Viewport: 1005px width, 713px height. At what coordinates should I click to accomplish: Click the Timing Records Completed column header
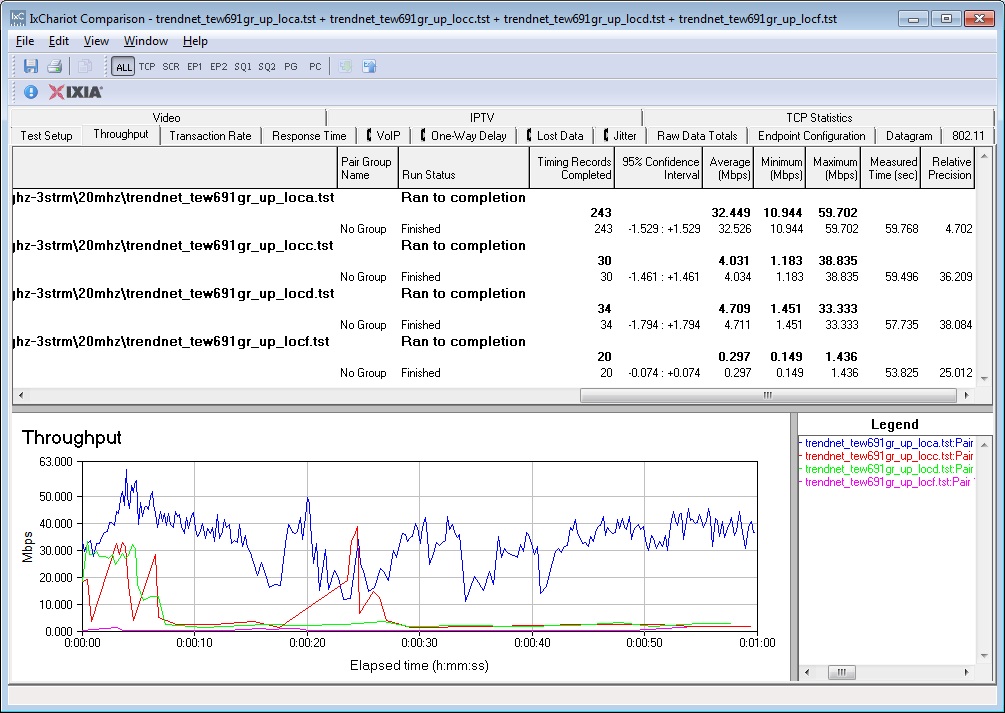[572, 168]
